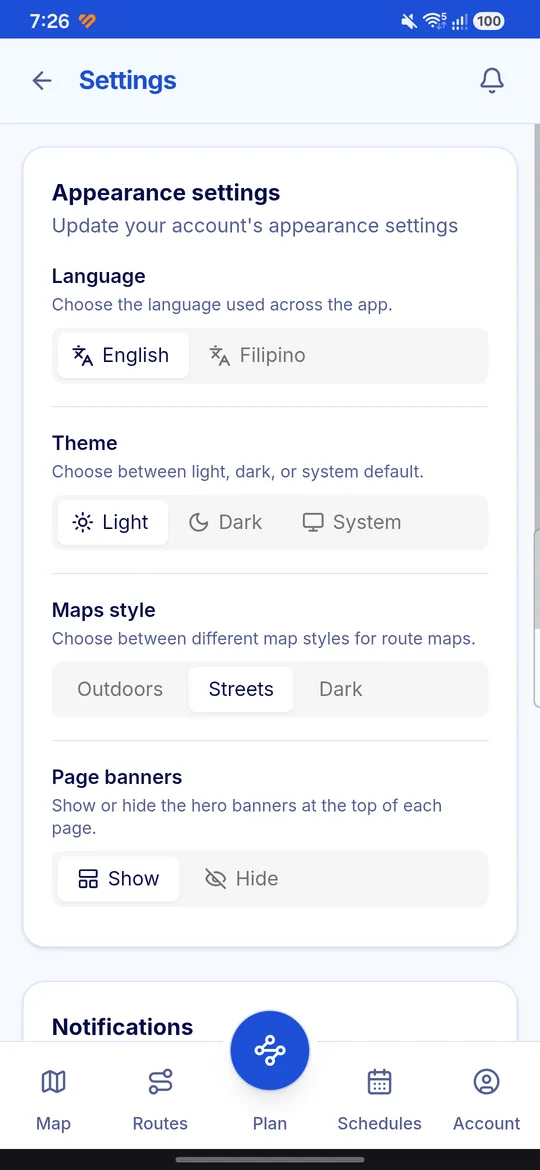Select Dark map style
540x1170 pixels.
(341, 689)
